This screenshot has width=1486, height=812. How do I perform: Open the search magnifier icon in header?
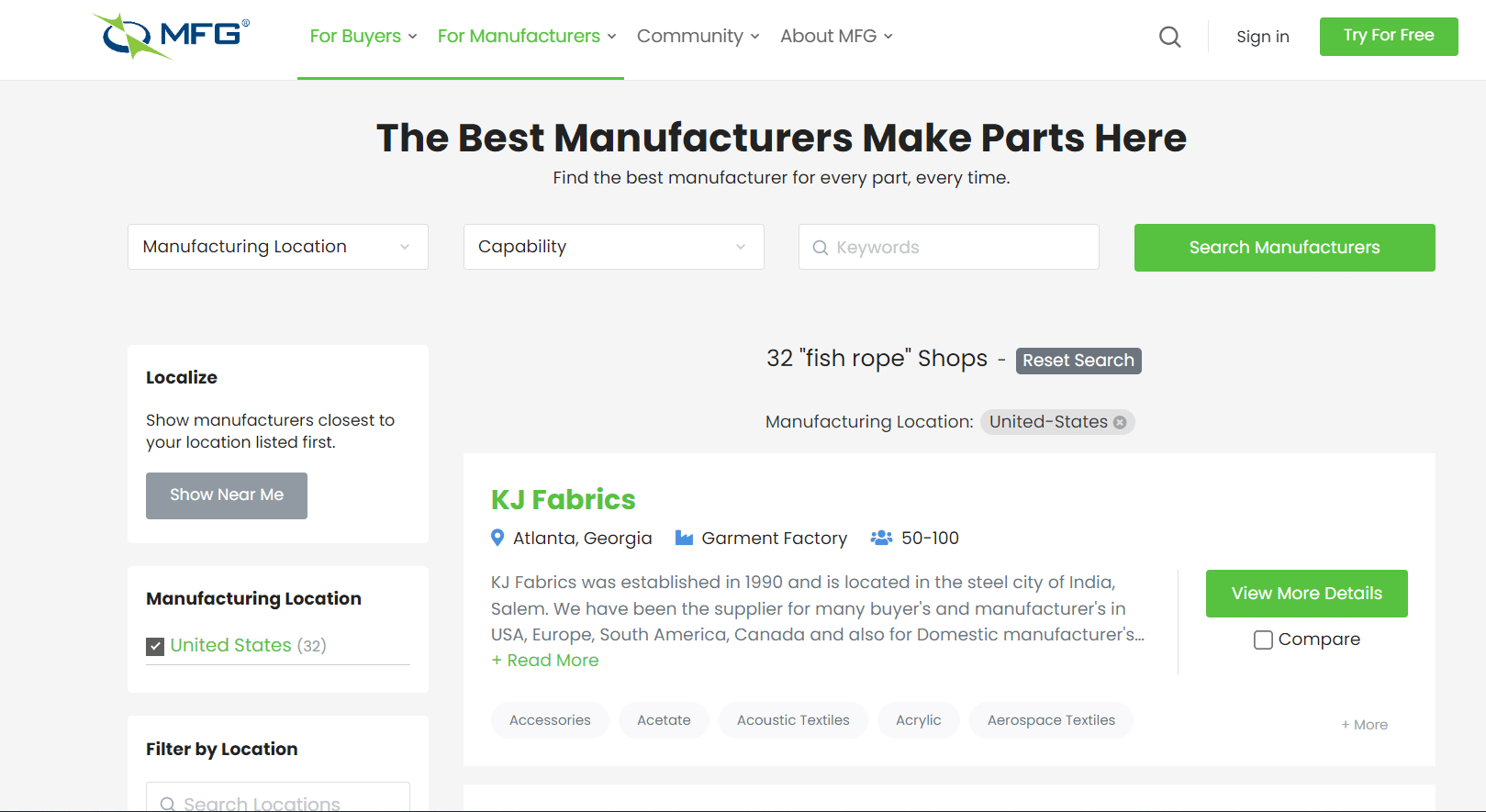click(x=1169, y=37)
